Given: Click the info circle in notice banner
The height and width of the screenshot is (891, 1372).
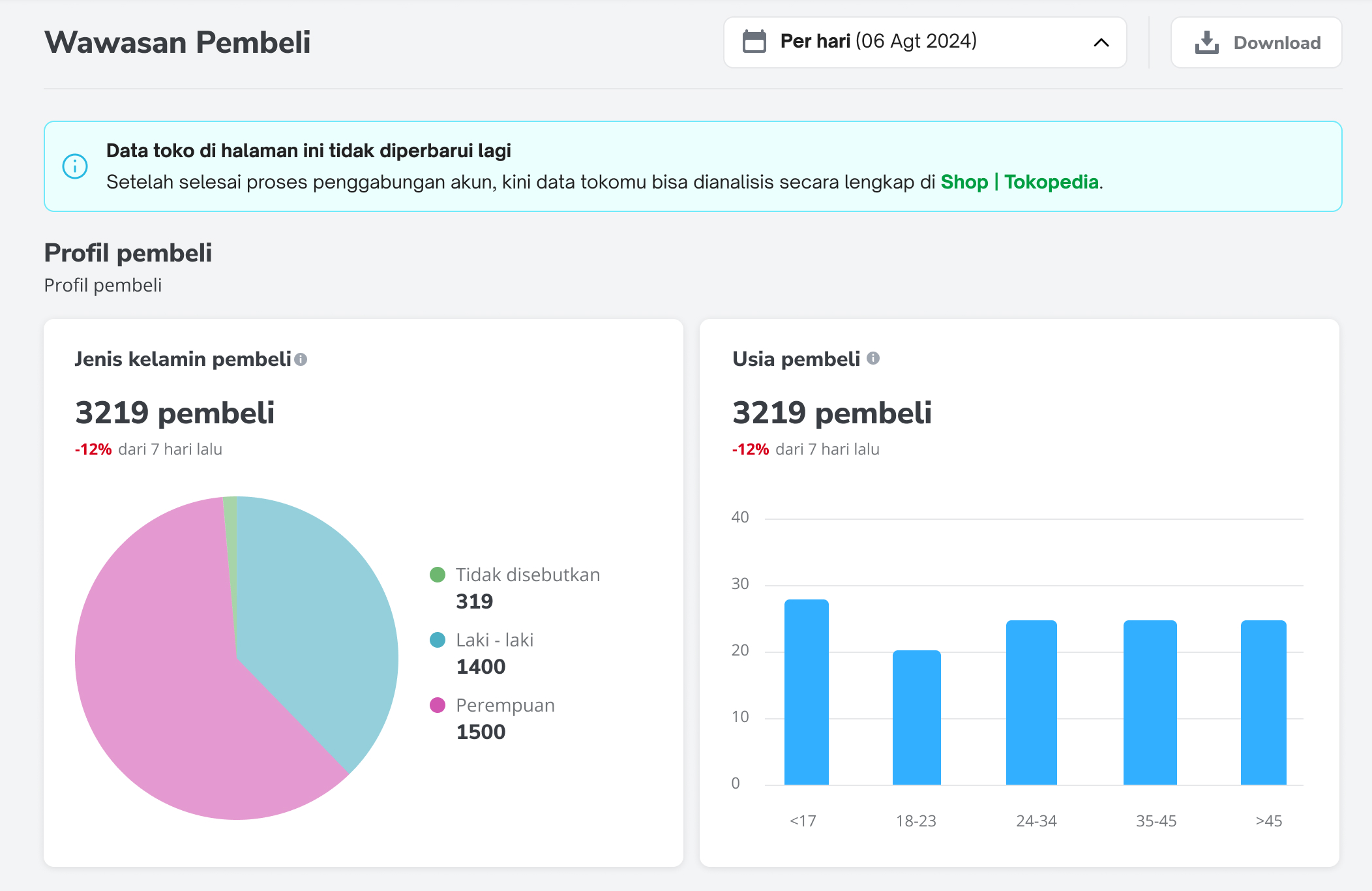Looking at the screenshot, I should pyautogui.click(x=75, y=166).
